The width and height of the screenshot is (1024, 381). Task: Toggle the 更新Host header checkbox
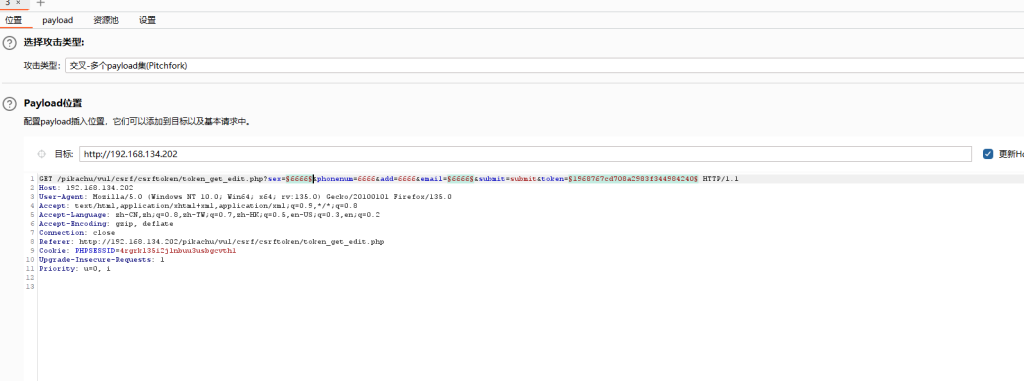coord(988,154)
